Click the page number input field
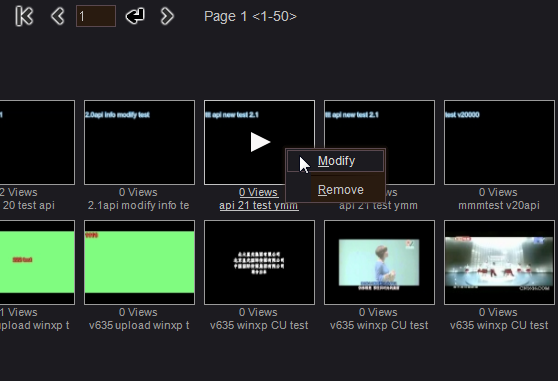This screenshot has height=381, width=558. pos(96,16)
